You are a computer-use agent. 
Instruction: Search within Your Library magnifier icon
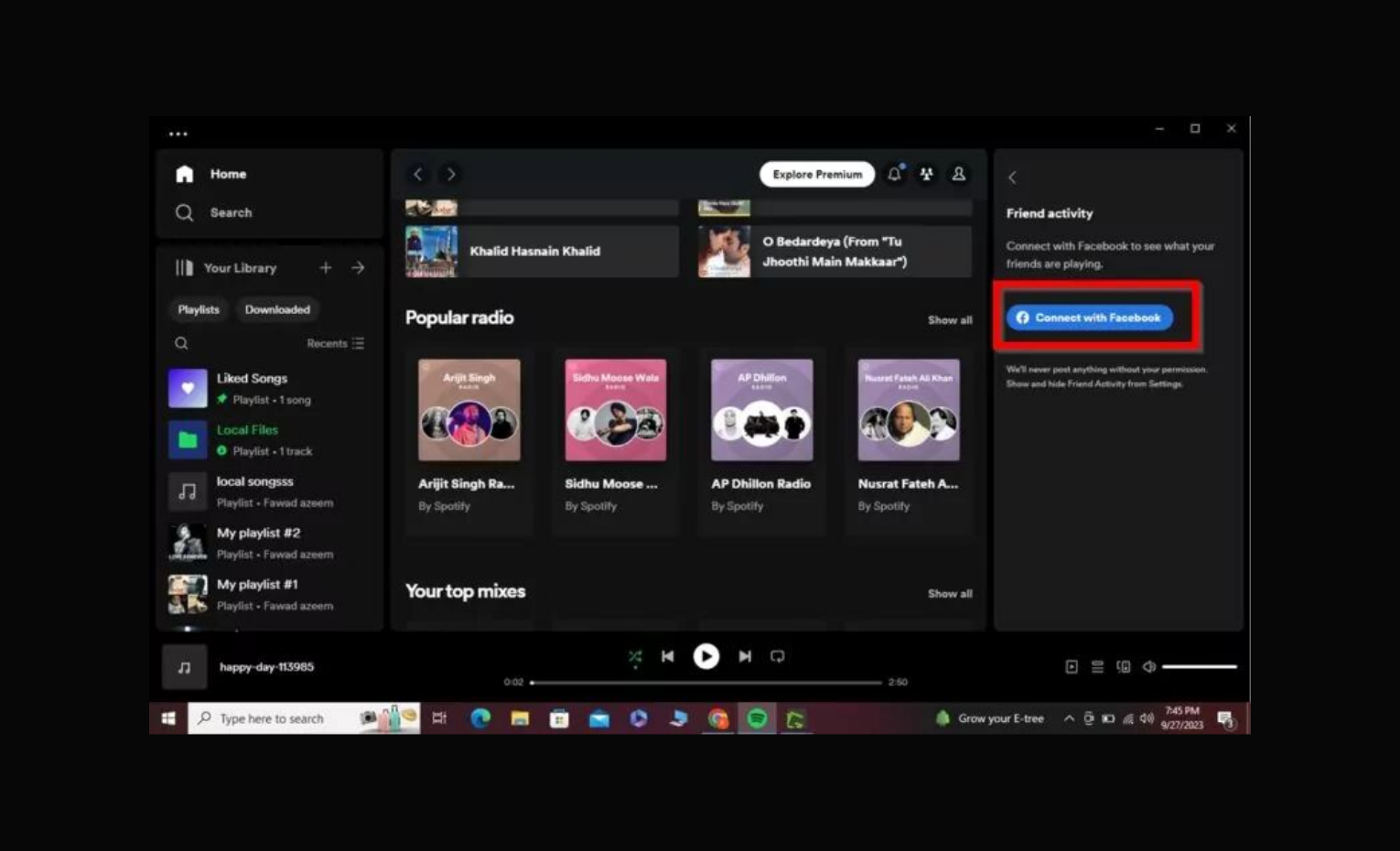(181, 343)
